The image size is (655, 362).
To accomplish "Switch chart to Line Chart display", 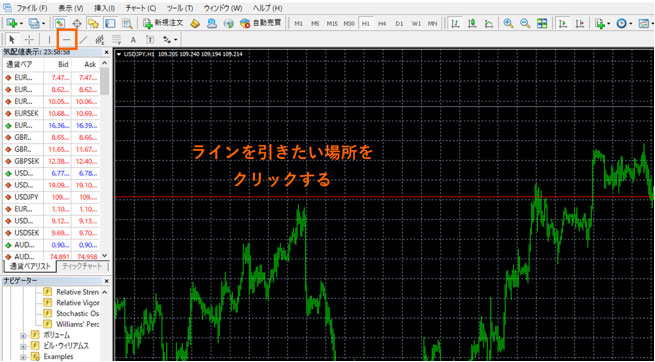I will click(490, 23).
